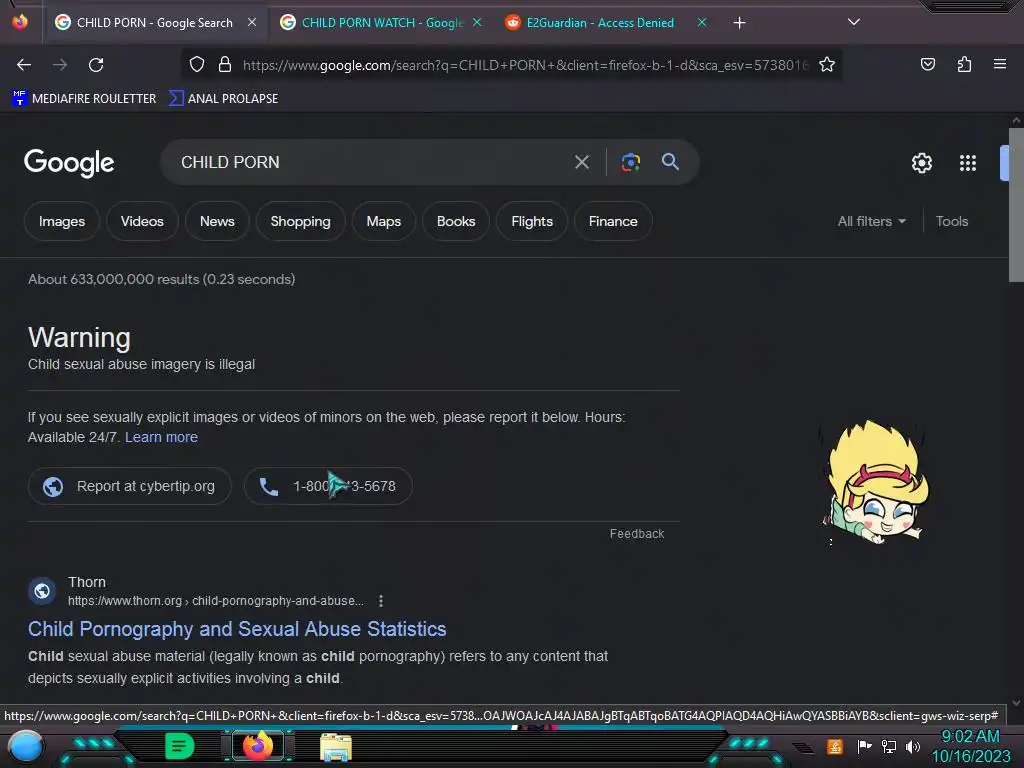This screenshot has height=768, width=1024.
Task: Open Google Lens search by image
Action: click(630, 162)
